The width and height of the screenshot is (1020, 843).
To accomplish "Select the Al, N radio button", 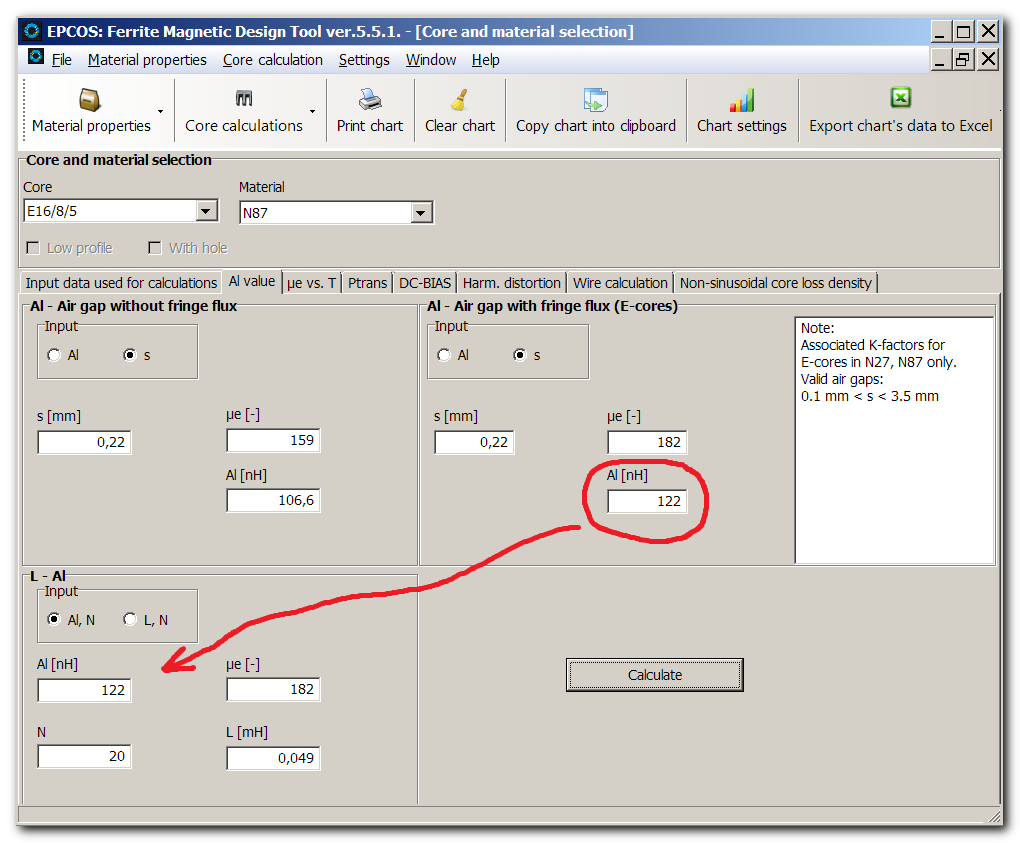I will 54,620.
